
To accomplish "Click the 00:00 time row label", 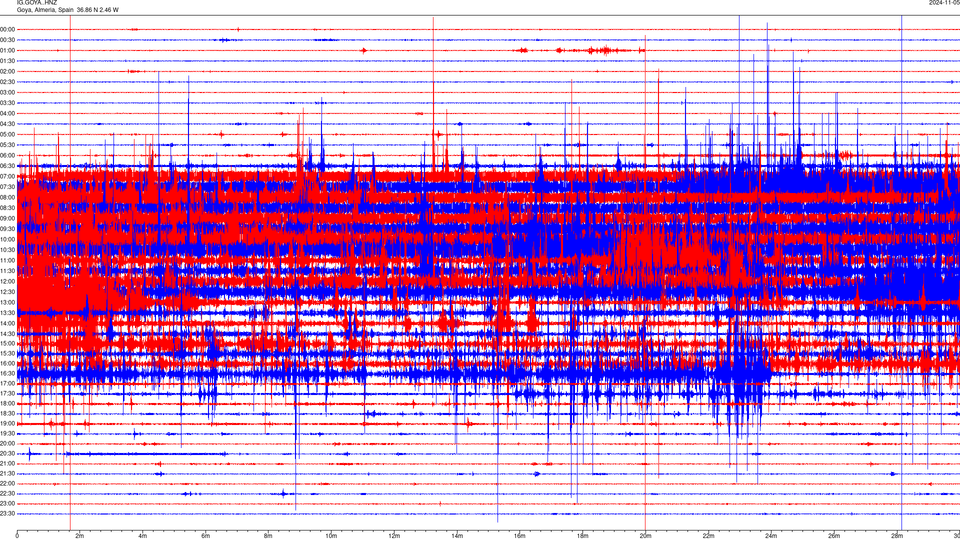I will (7, 29).
